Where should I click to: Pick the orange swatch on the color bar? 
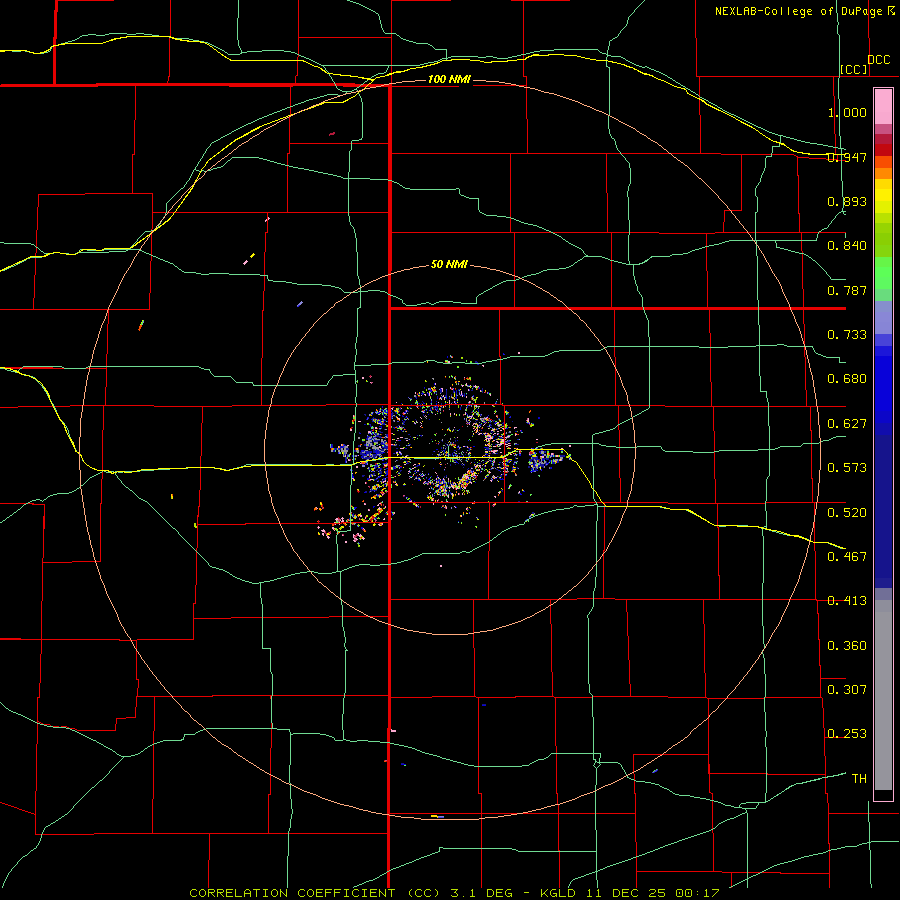[883, 173]
